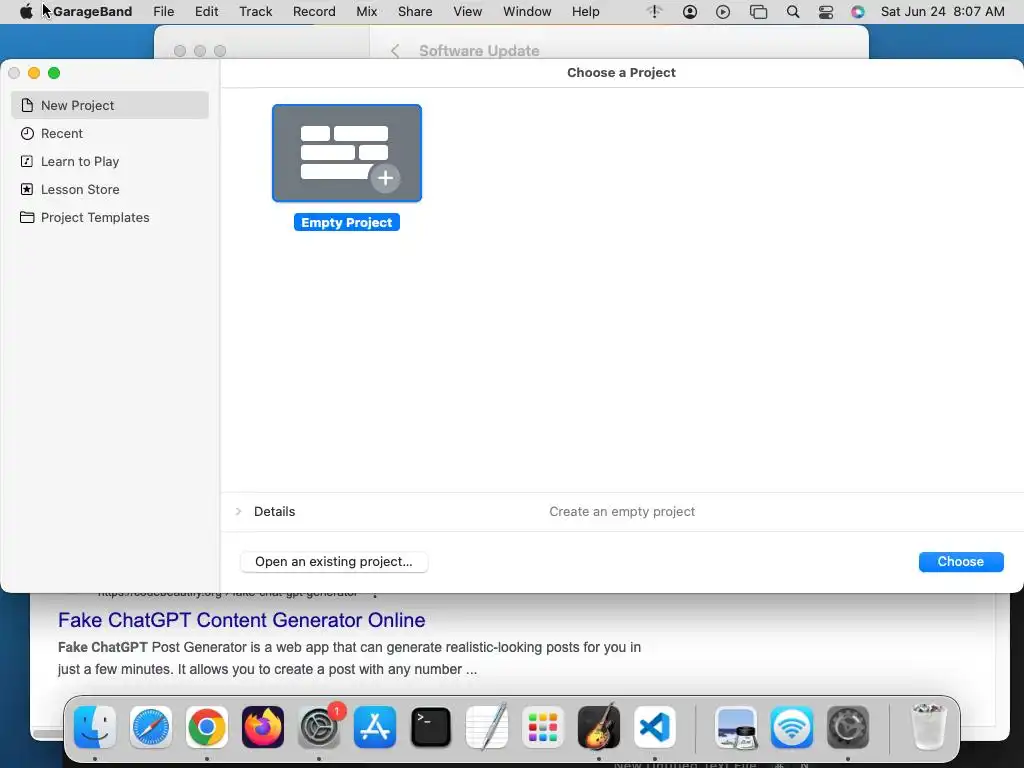The image size is (1024, 768).
Task: Open the View menu
Action: 468,12
